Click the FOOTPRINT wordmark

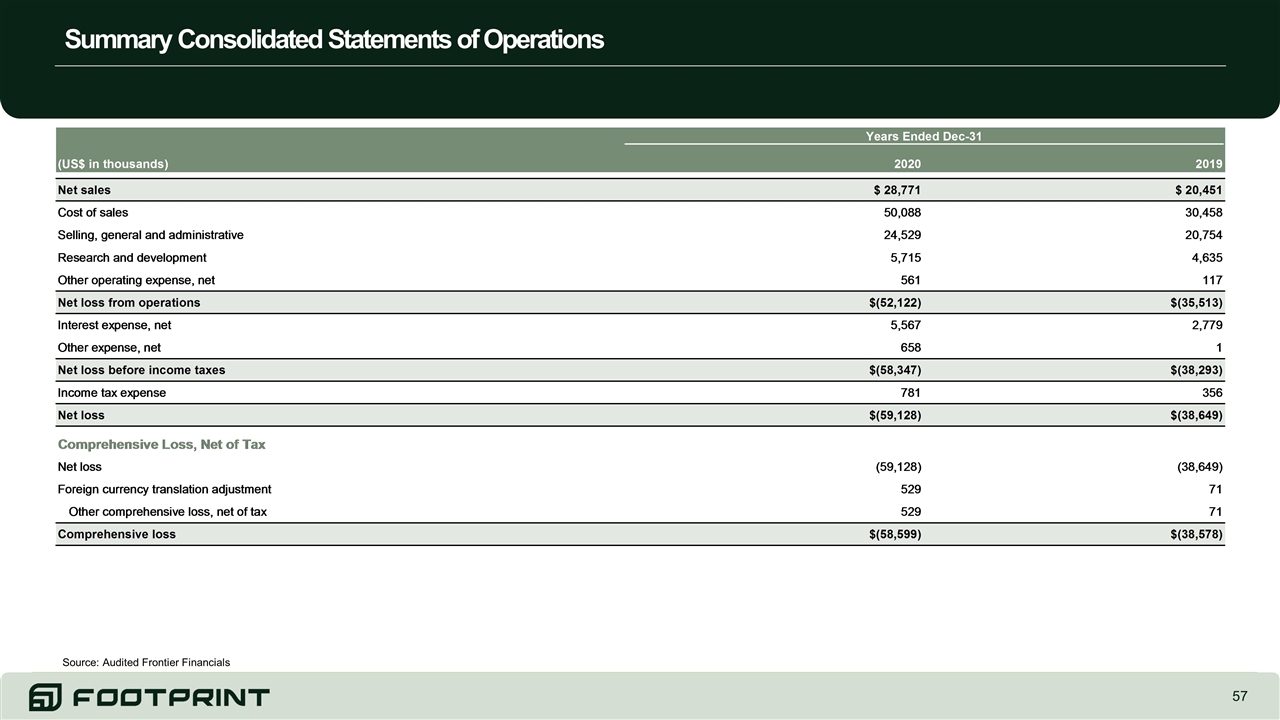[x=171, y=697]
